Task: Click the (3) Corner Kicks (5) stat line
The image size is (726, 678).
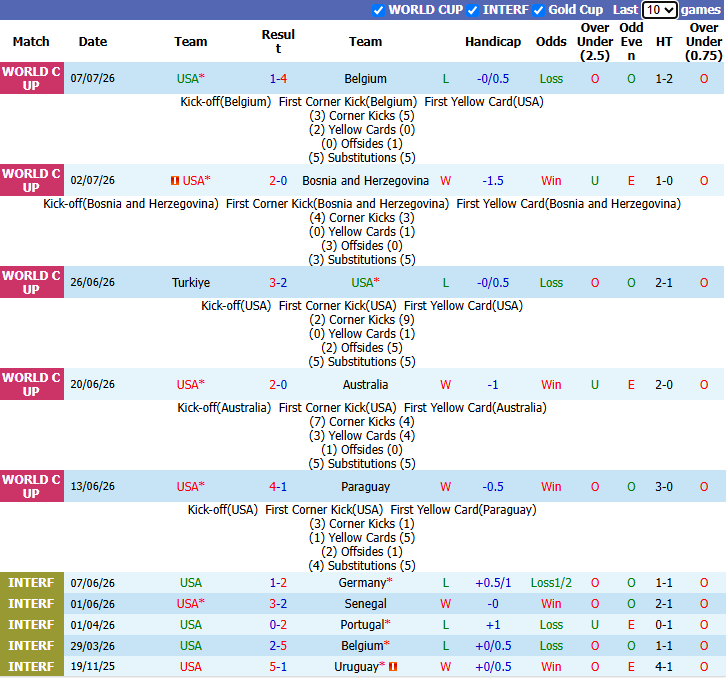Action: click(362, 116)
